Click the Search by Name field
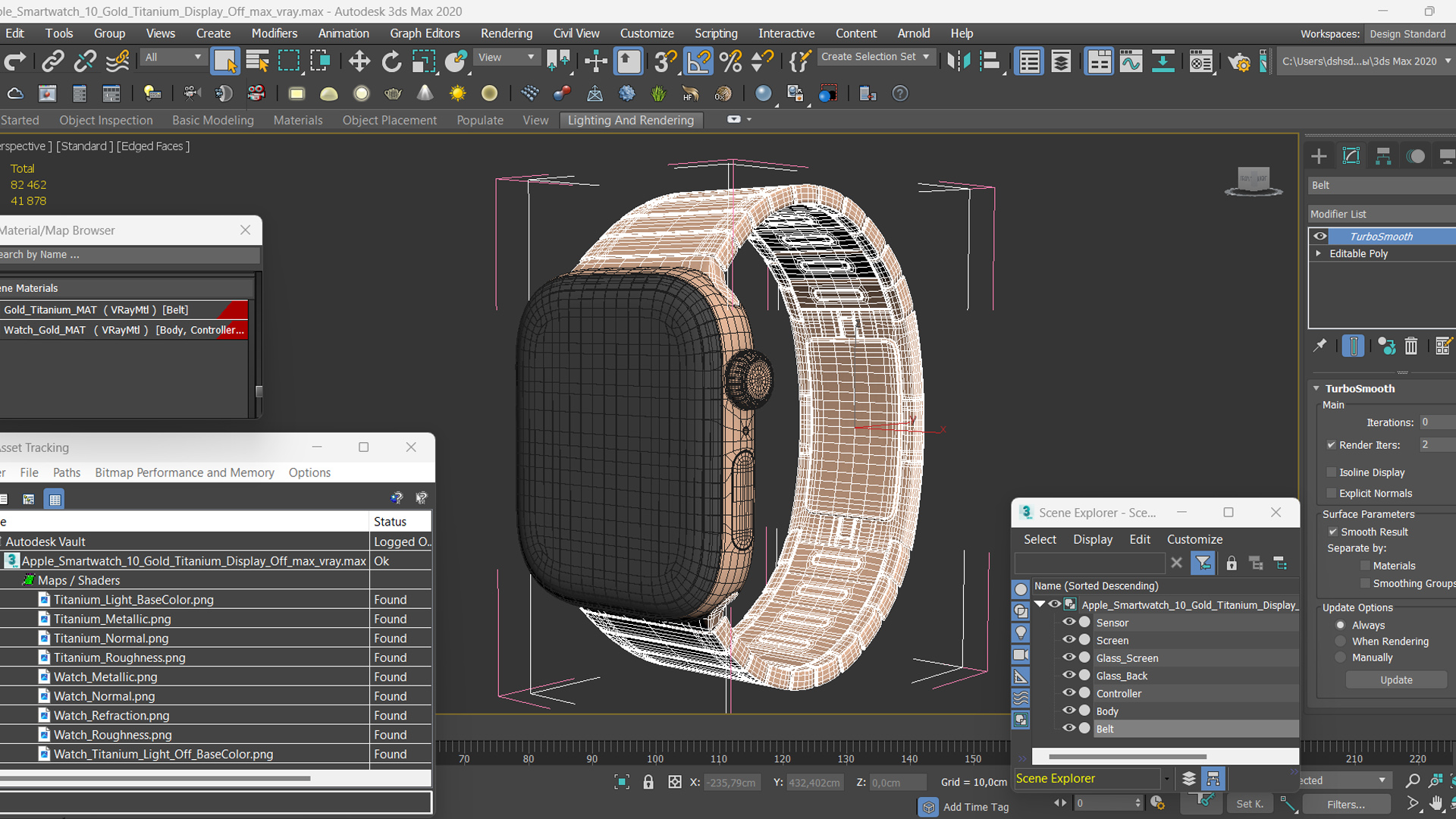1456x819 pixels. click(129, 255)
